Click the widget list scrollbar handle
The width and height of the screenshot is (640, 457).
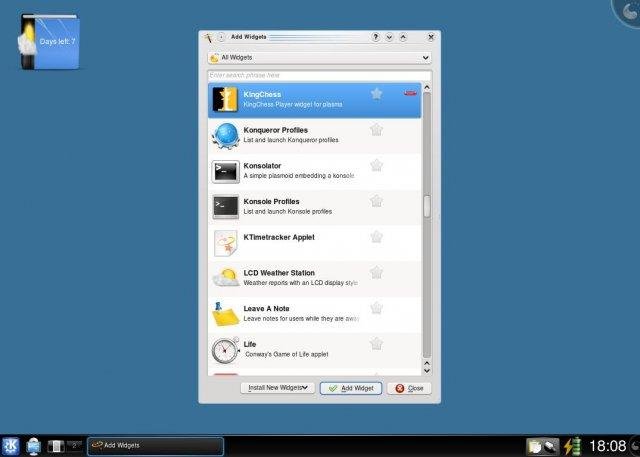[427, 206]
